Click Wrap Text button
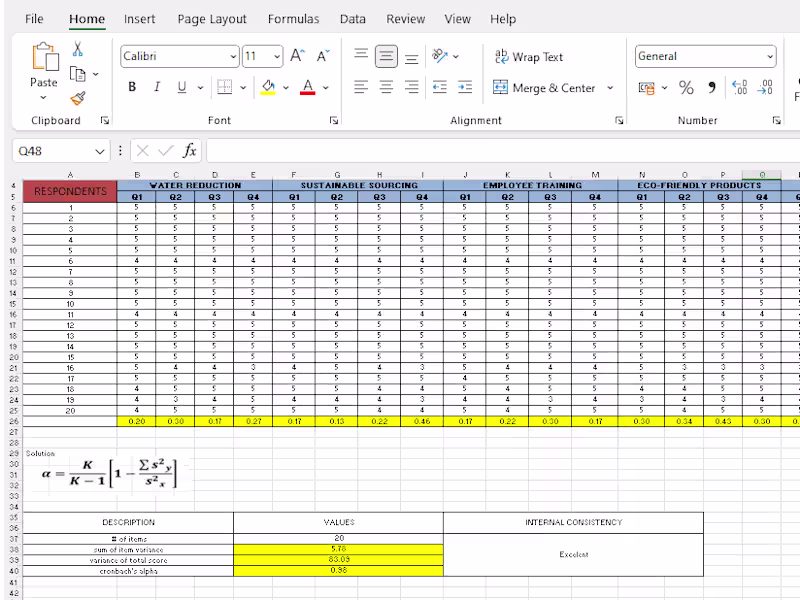This screenshot has width=800, height=600. point(529,57)
